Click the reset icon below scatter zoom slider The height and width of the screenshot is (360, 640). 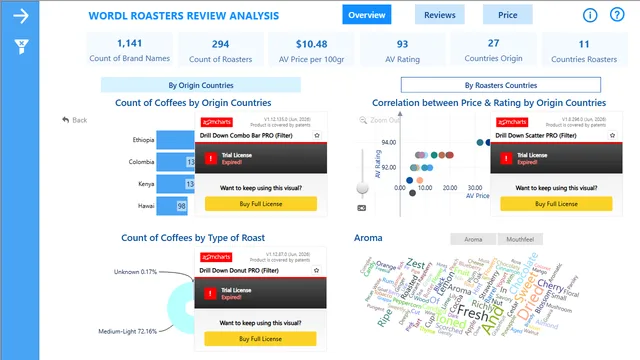362,208
